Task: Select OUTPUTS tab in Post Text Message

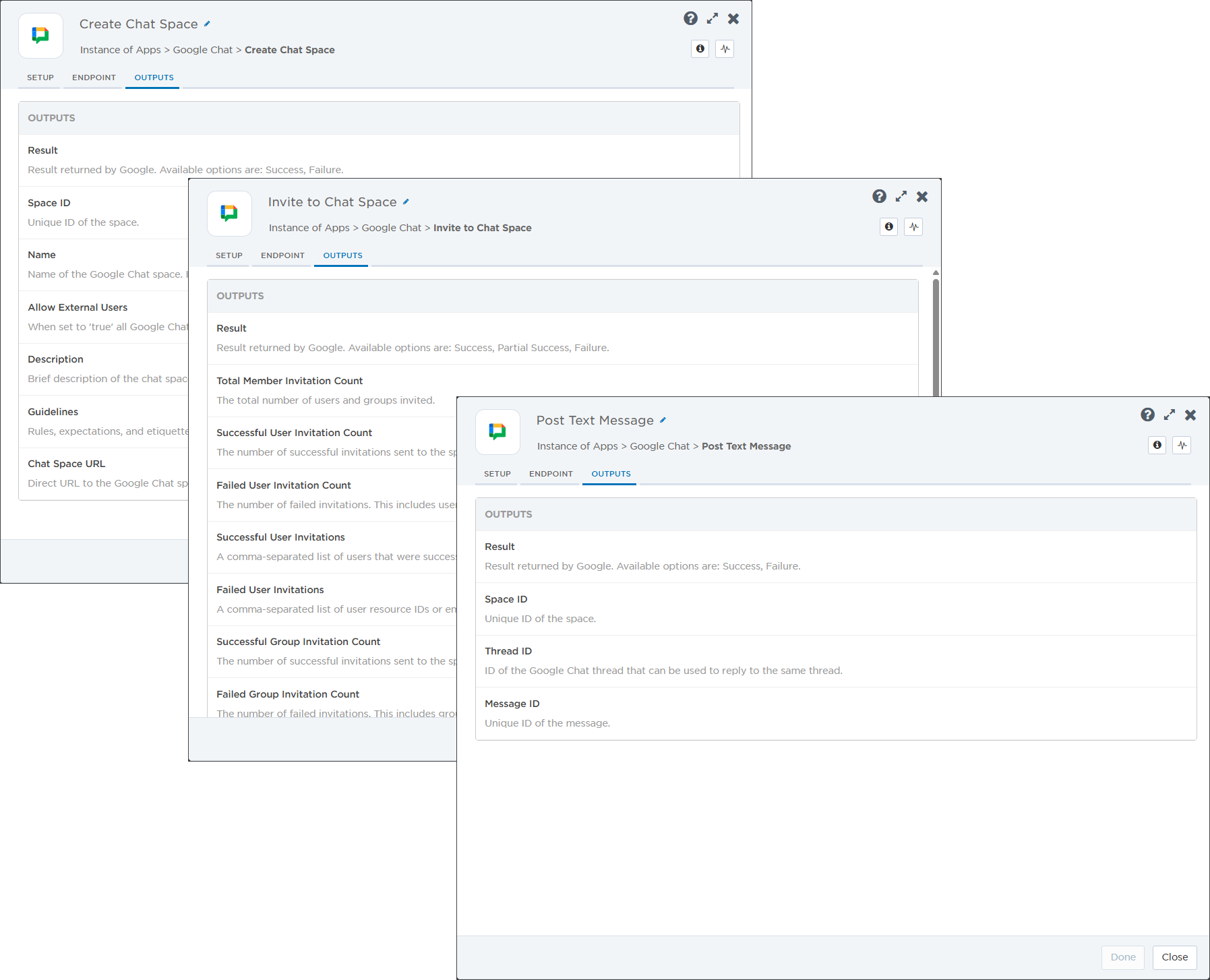Action: click(x=611, y=474)
